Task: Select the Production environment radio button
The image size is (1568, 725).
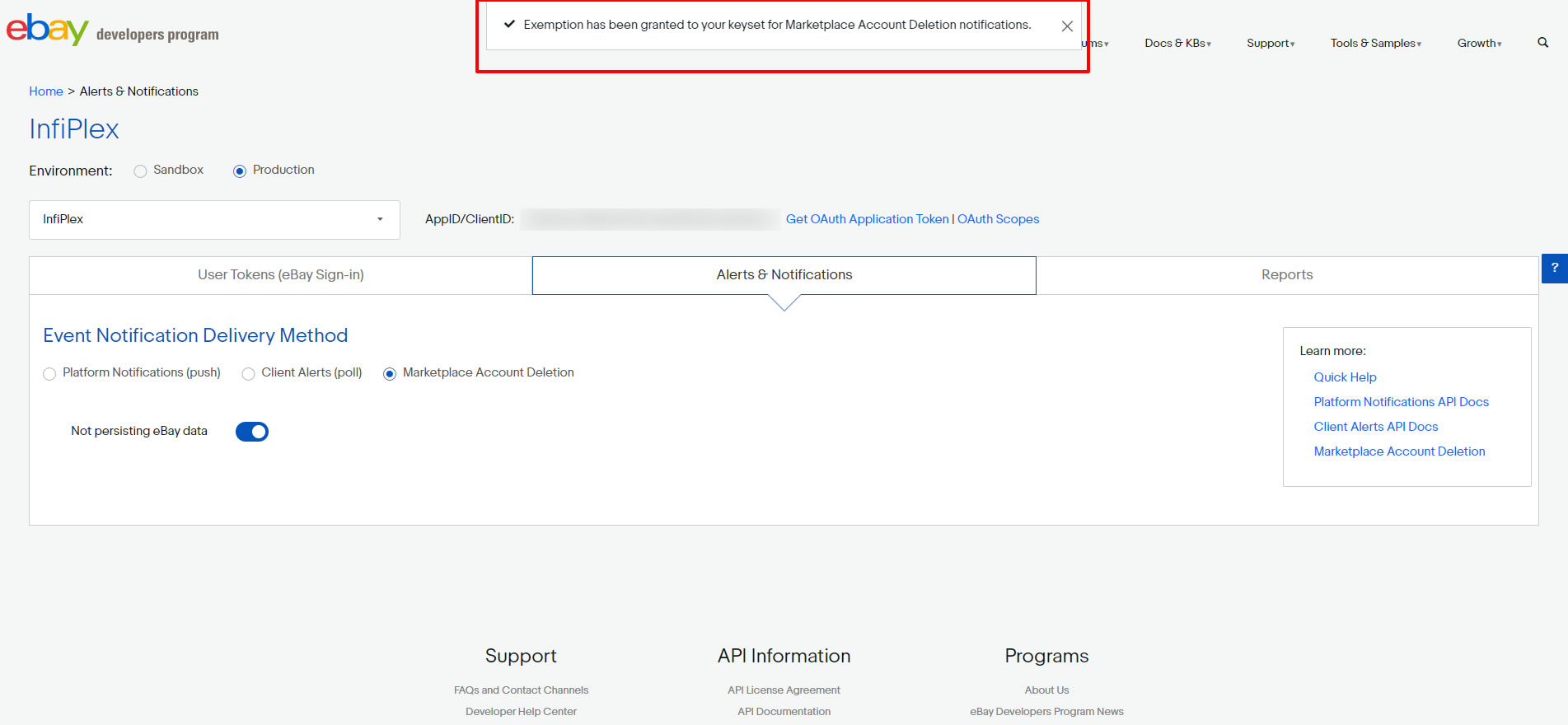Action: (240, 171)
